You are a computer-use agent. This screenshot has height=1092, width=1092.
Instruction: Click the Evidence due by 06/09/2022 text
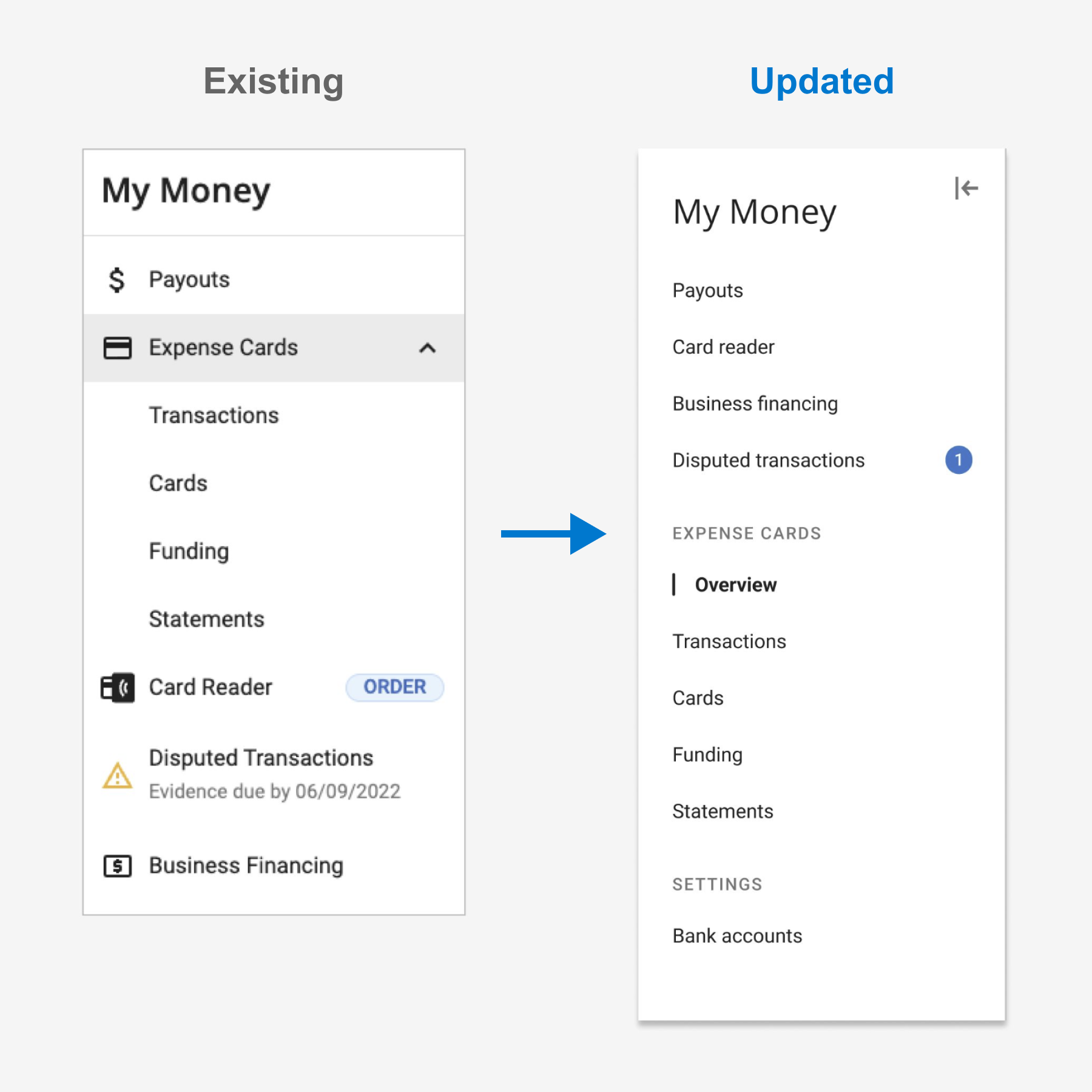click(x=274, y=792)
